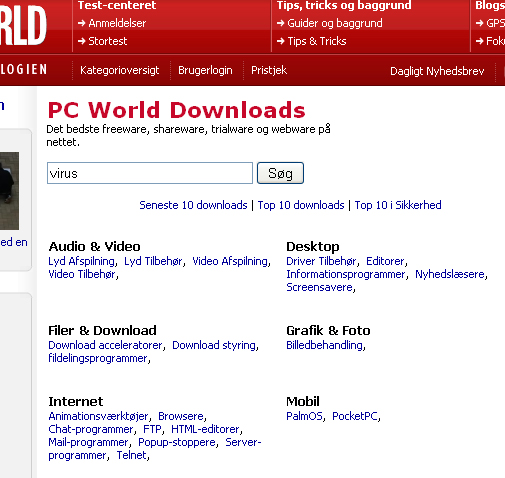Open the Editorer category
The image size is (505, 478).
tap(385, 261)
